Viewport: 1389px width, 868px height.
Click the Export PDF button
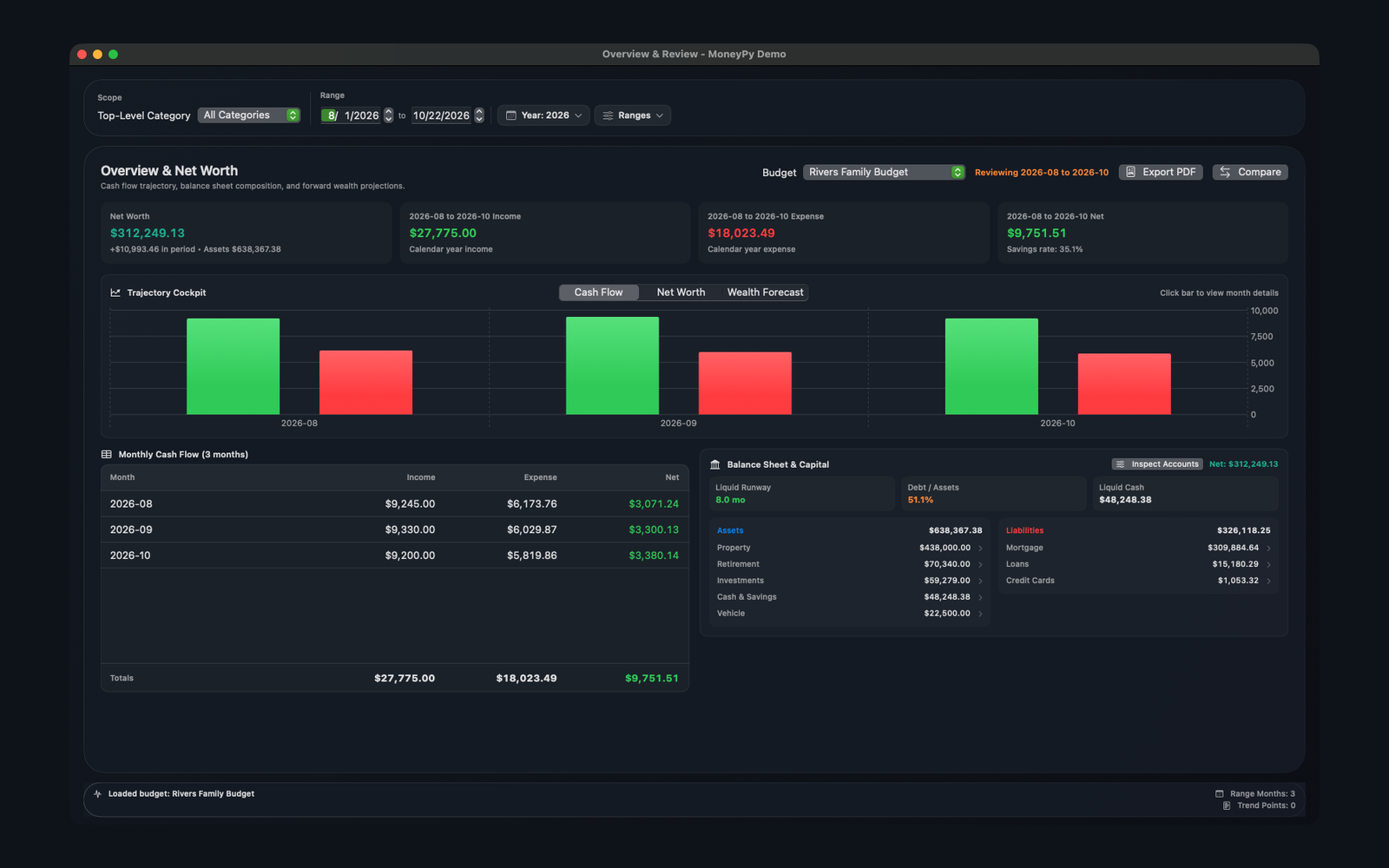(x=1161, y=172)
